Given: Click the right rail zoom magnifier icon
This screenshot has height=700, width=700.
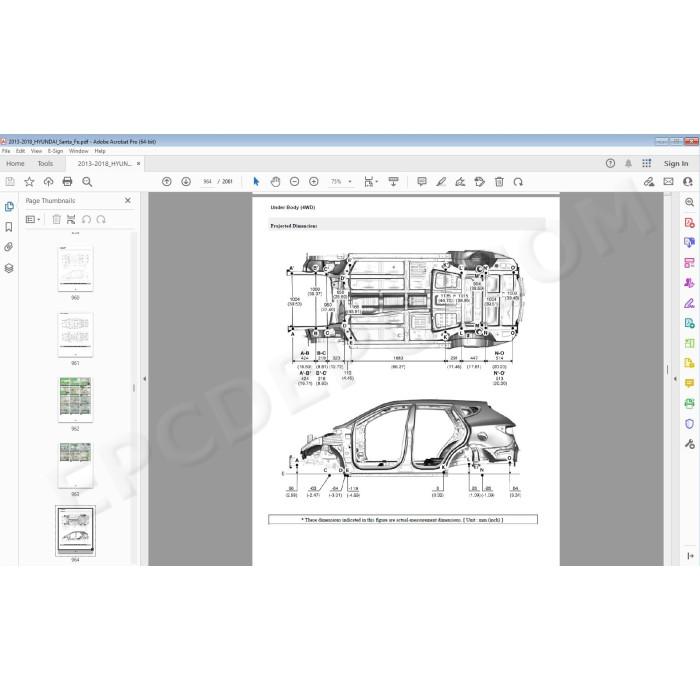Looking at the screenshot, I should [x=689, y=202].
